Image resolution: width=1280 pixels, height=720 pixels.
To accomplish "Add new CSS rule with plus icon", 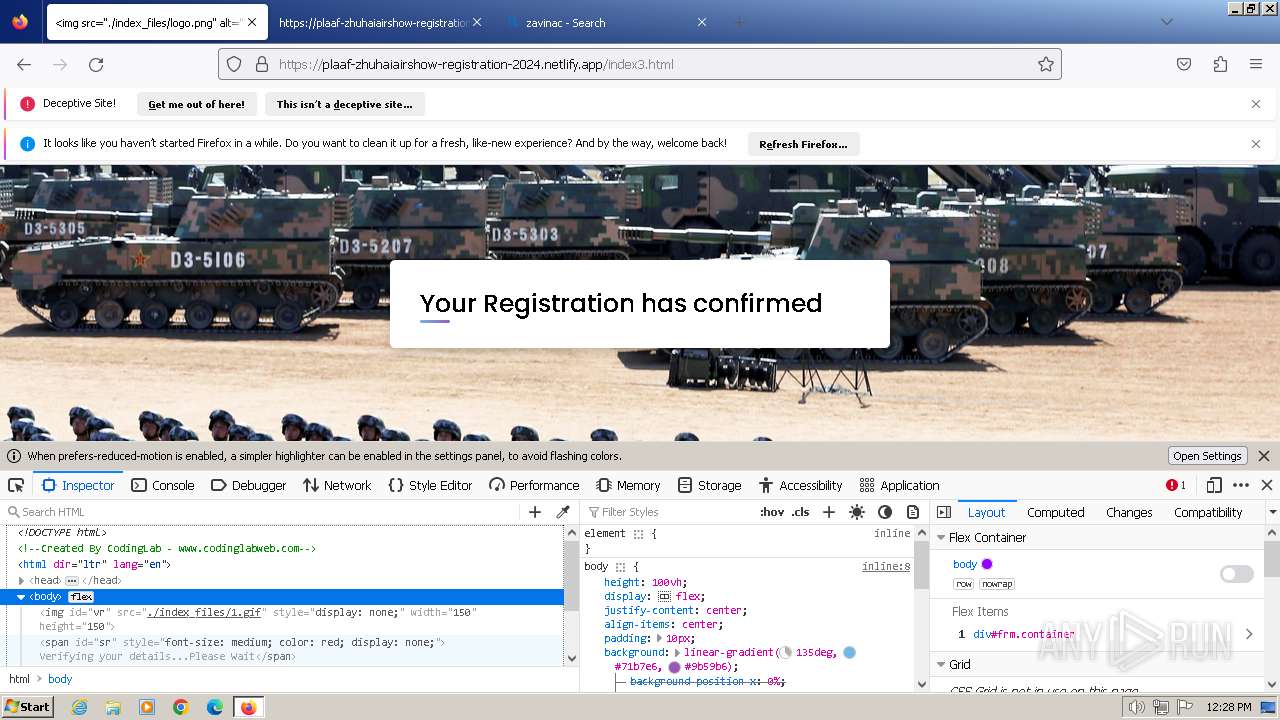I will (x=828, y=512).
